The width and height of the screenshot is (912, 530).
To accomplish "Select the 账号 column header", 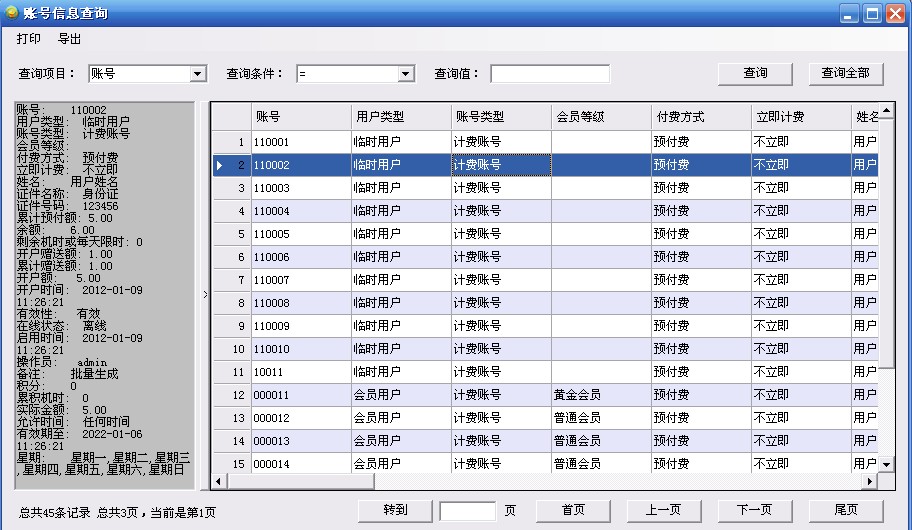I will (301, 116).
